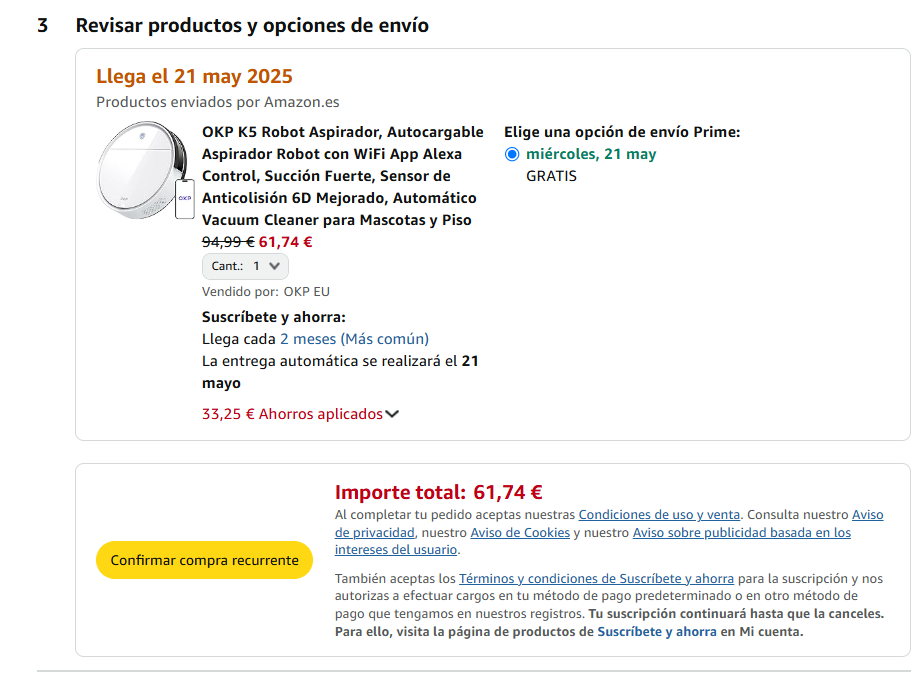Image resolution: width=923 pixels, height=673 pixels.
Task: Click the Aviso de privacidad link
Action: coord(609,523)
